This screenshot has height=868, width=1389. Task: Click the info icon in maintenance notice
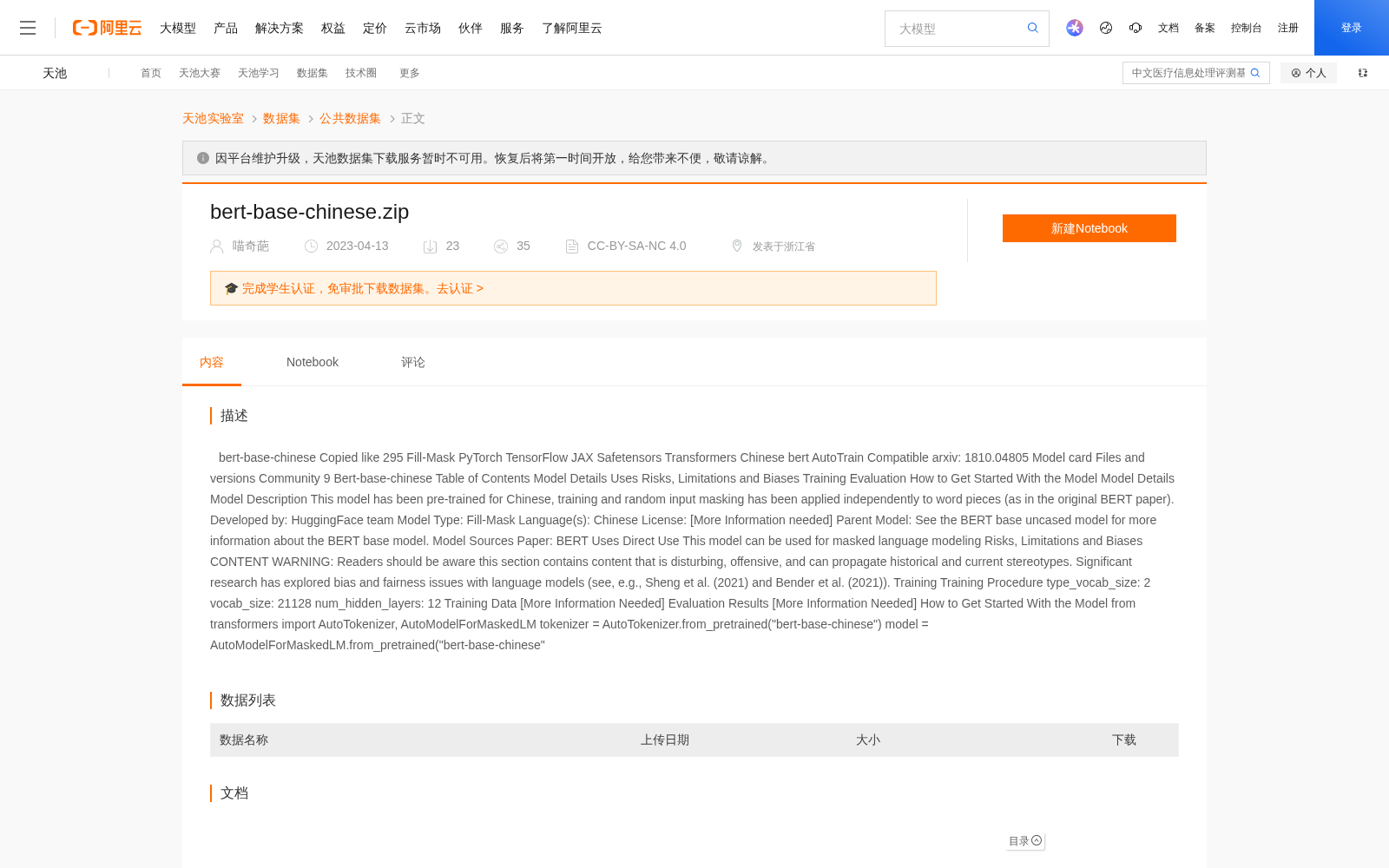tap(203, 158)
